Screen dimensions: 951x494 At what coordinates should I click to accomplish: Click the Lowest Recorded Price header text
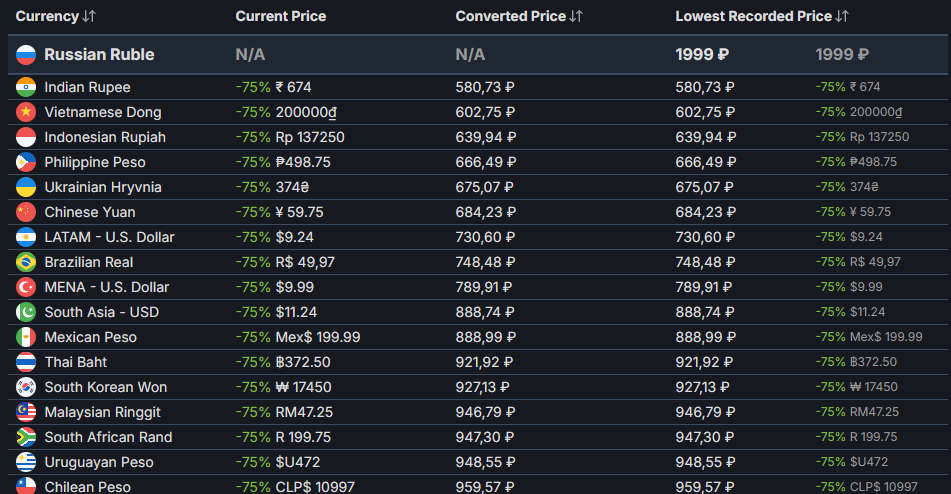click(x=754, y=16)
